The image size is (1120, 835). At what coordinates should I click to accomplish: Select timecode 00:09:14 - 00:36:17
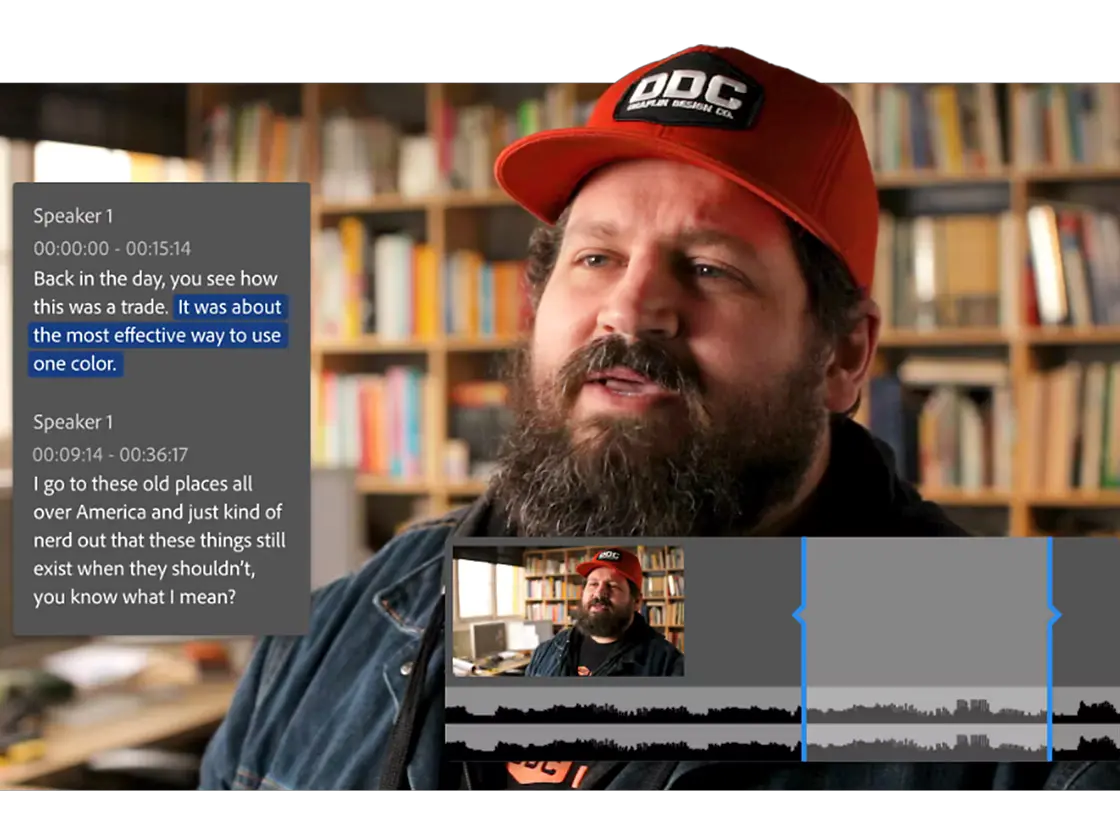pyautogui.click(x=111, y=454)
